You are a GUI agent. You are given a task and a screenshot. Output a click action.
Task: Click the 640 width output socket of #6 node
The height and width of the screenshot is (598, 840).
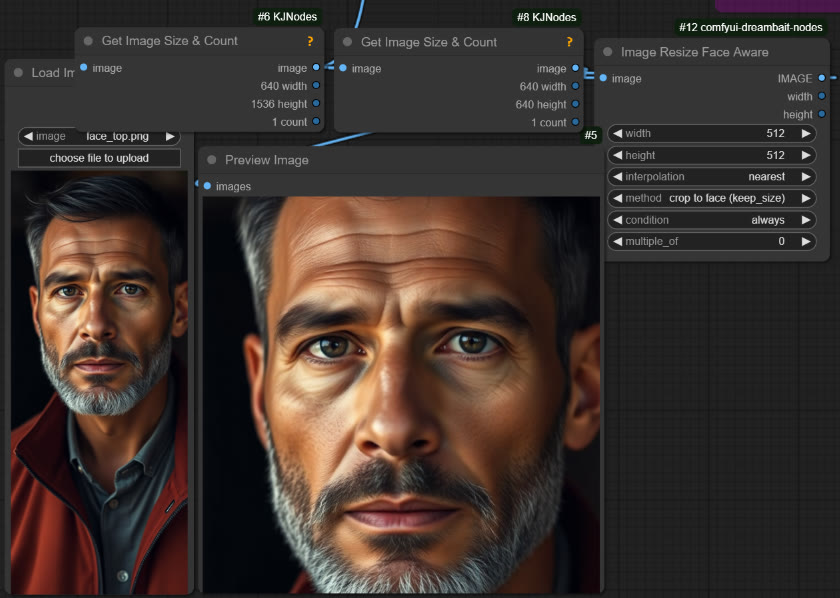(316, 85)
